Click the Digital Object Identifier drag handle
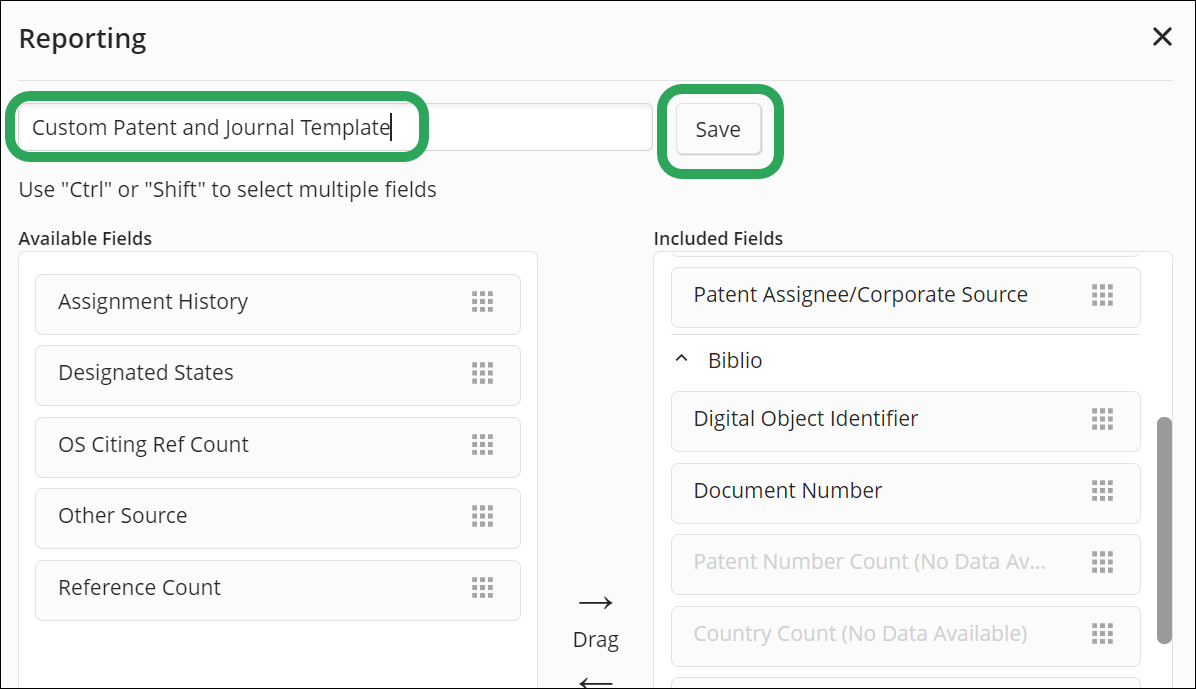 [x=1102, y=419]
